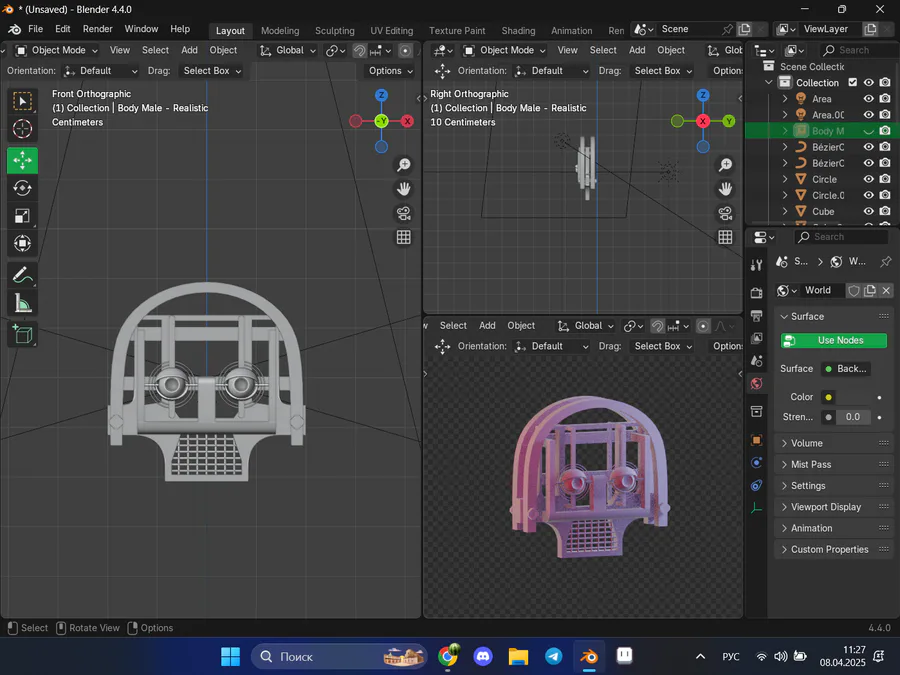Switch to the Sculpting workspace tab
This screenshot has height=675, width=900.
point(335,30)
